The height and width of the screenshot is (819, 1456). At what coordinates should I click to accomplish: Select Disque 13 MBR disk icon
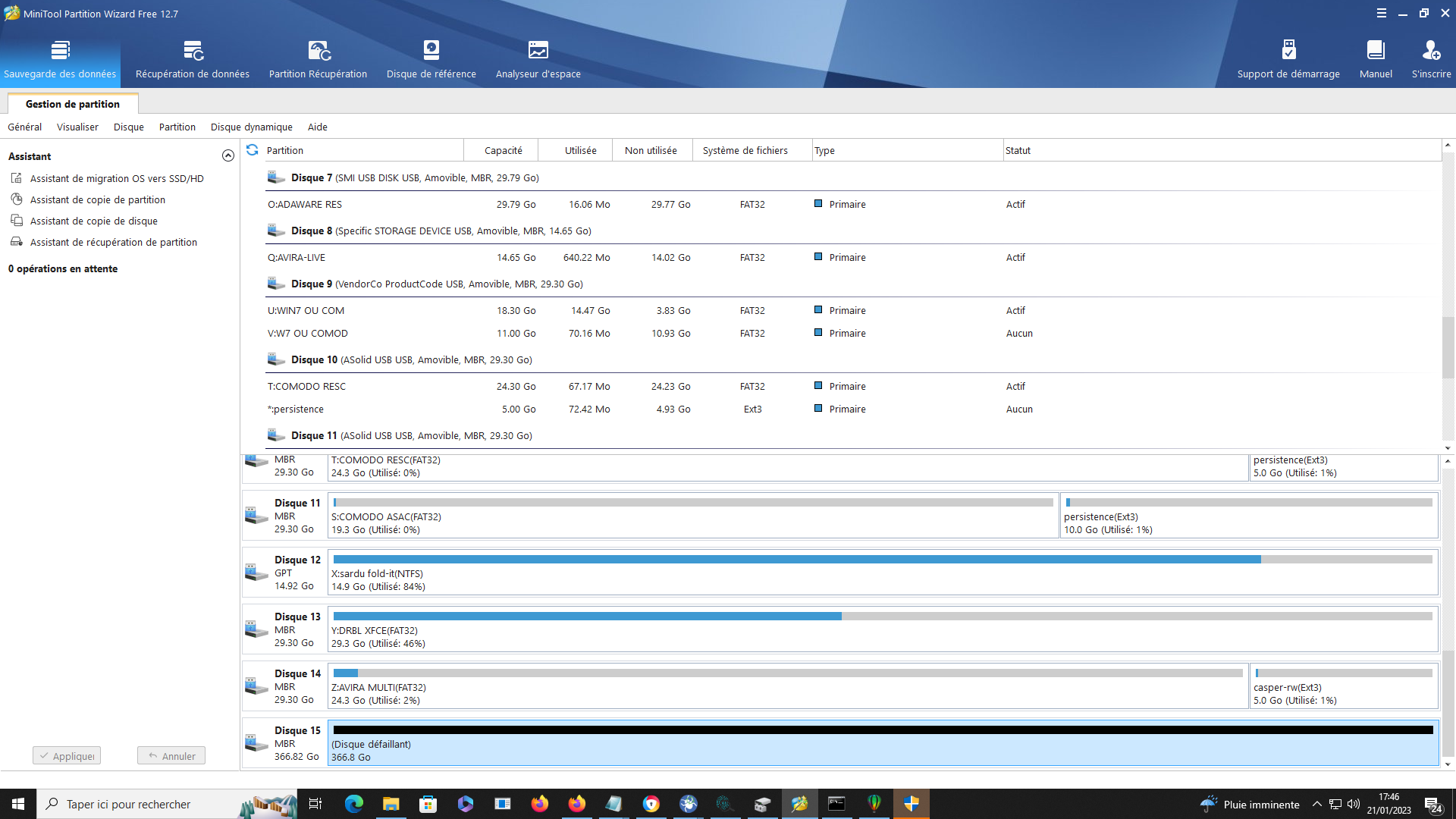256,629
